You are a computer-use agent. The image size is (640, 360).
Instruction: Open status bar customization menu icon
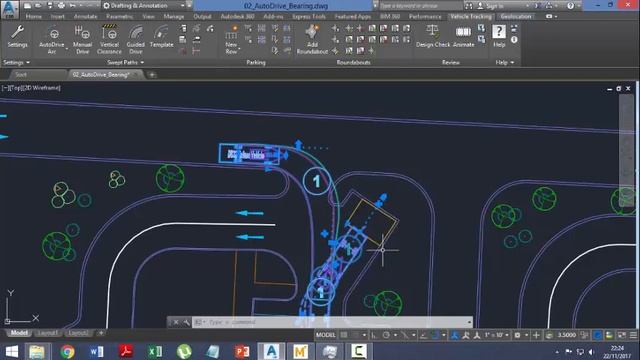[633, 335]
